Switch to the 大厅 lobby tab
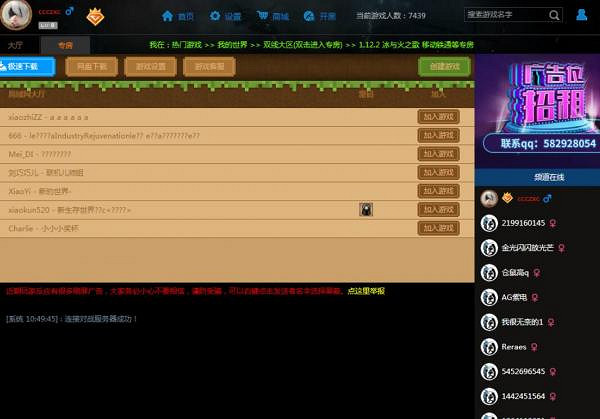 tap(16, 46)
